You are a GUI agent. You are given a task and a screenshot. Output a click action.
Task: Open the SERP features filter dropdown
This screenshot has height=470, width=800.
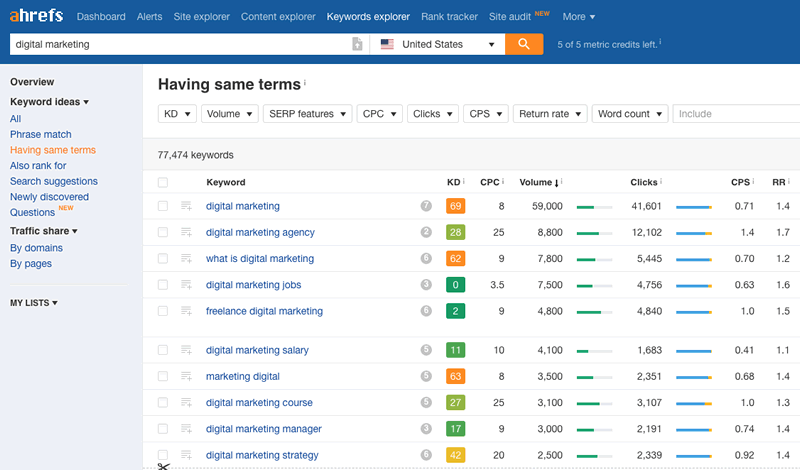coord(308,114)
